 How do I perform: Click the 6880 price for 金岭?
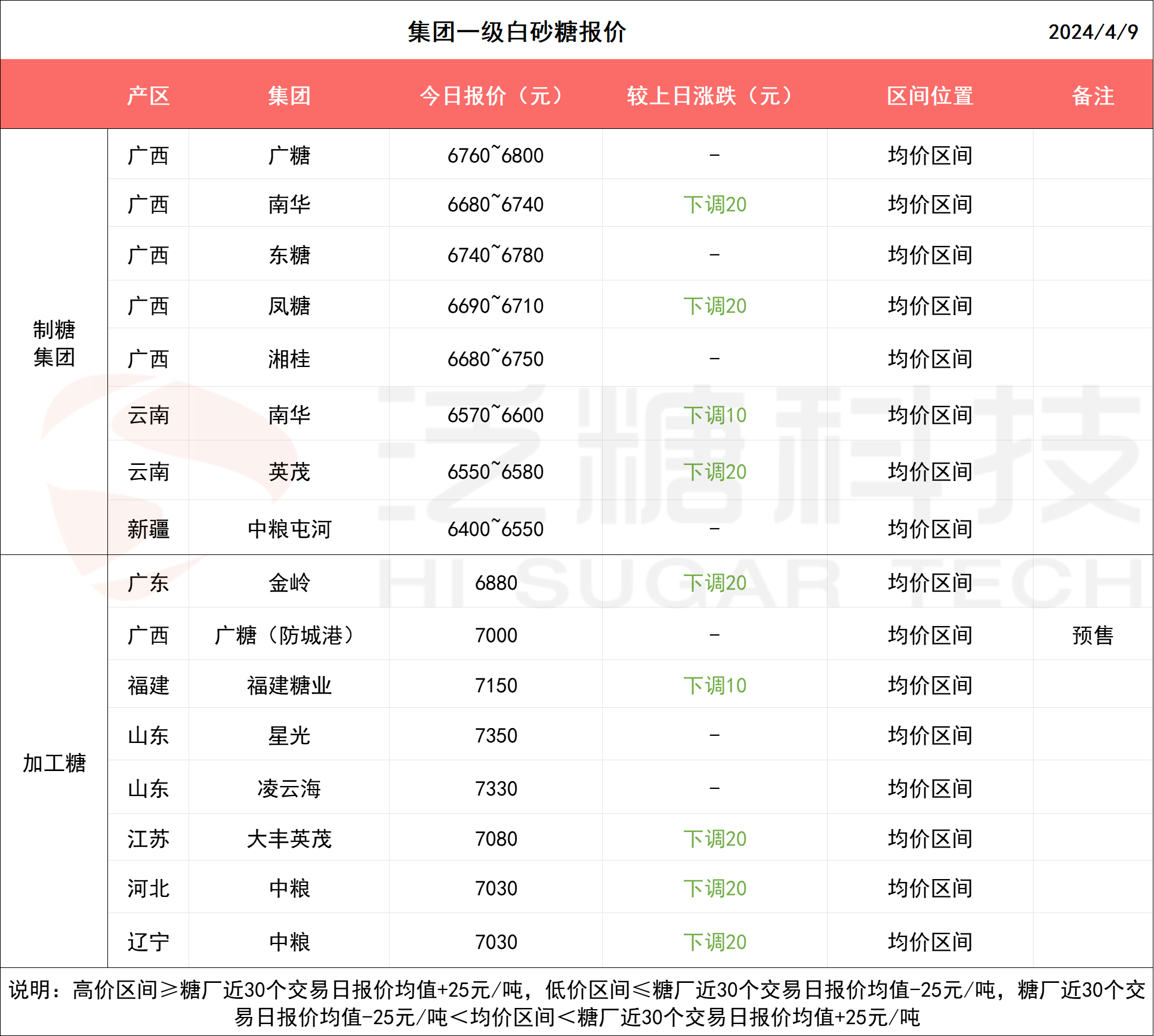495,582
